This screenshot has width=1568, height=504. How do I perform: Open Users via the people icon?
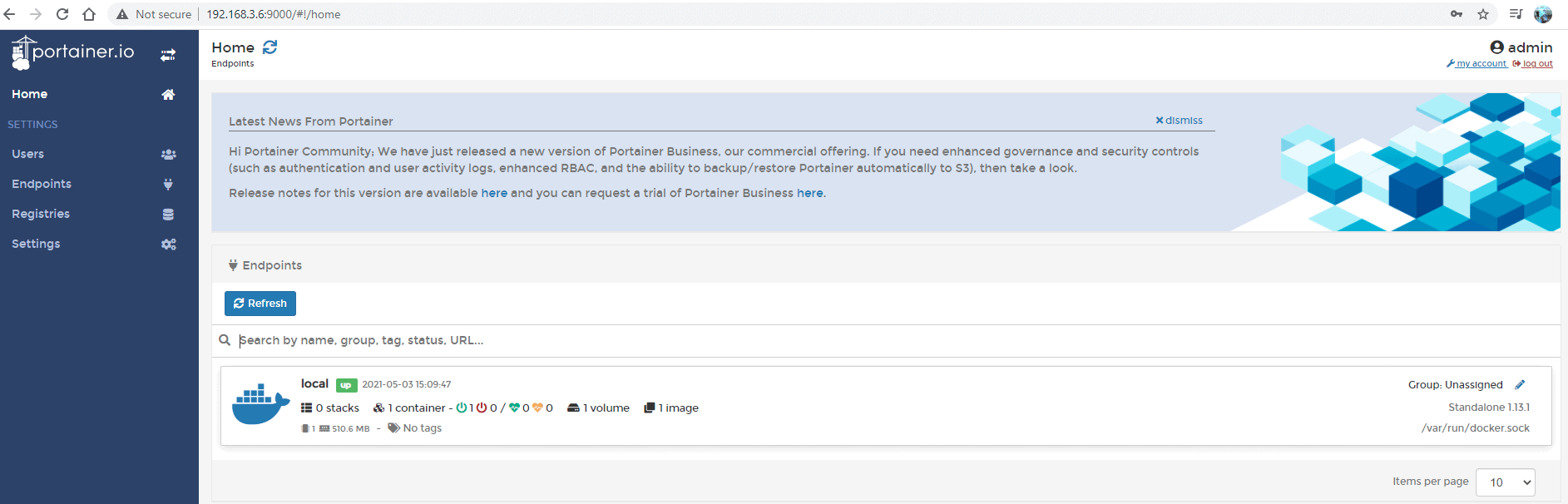pos(168,155)
